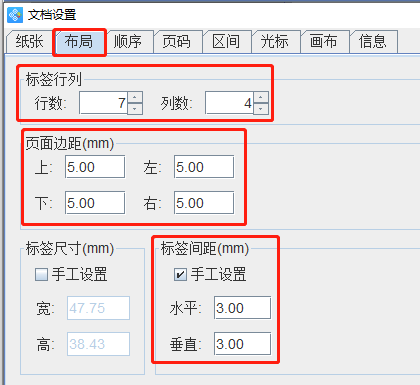Viewport: 420px width, 385px height.
Task: Focus the 下 page margin field
Action: tap(95, 203)
